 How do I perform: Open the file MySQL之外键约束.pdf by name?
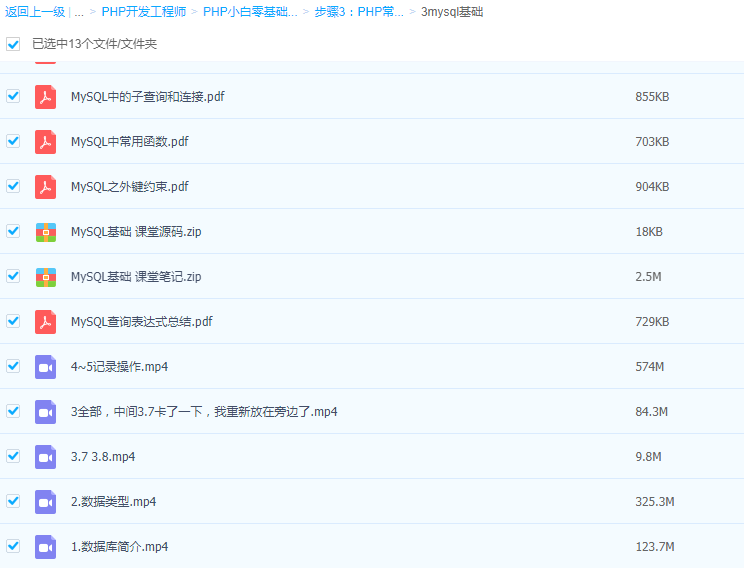point(129,187)
